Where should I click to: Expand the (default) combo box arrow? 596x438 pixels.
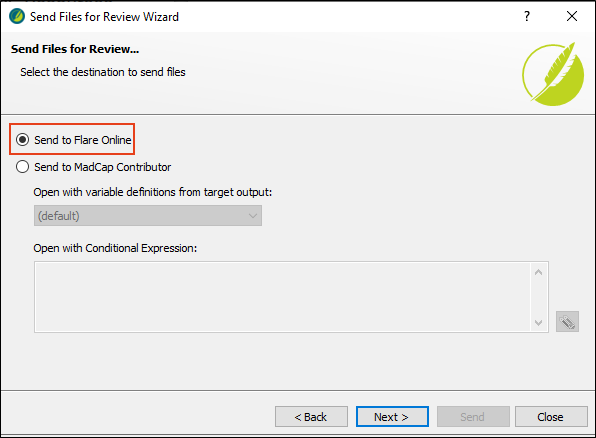(x=253, y=216)
